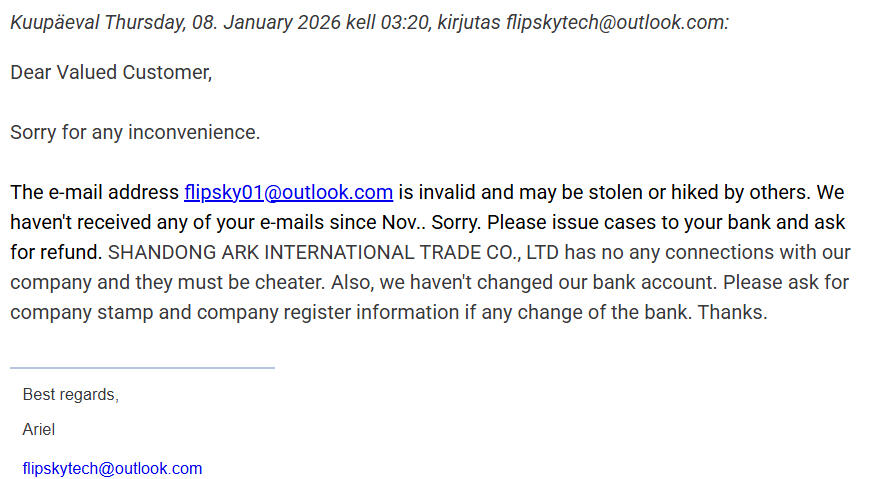Click the "Dear Valued Customer," greeting
This screenshot has width=872, height=479.
(111, 73)
